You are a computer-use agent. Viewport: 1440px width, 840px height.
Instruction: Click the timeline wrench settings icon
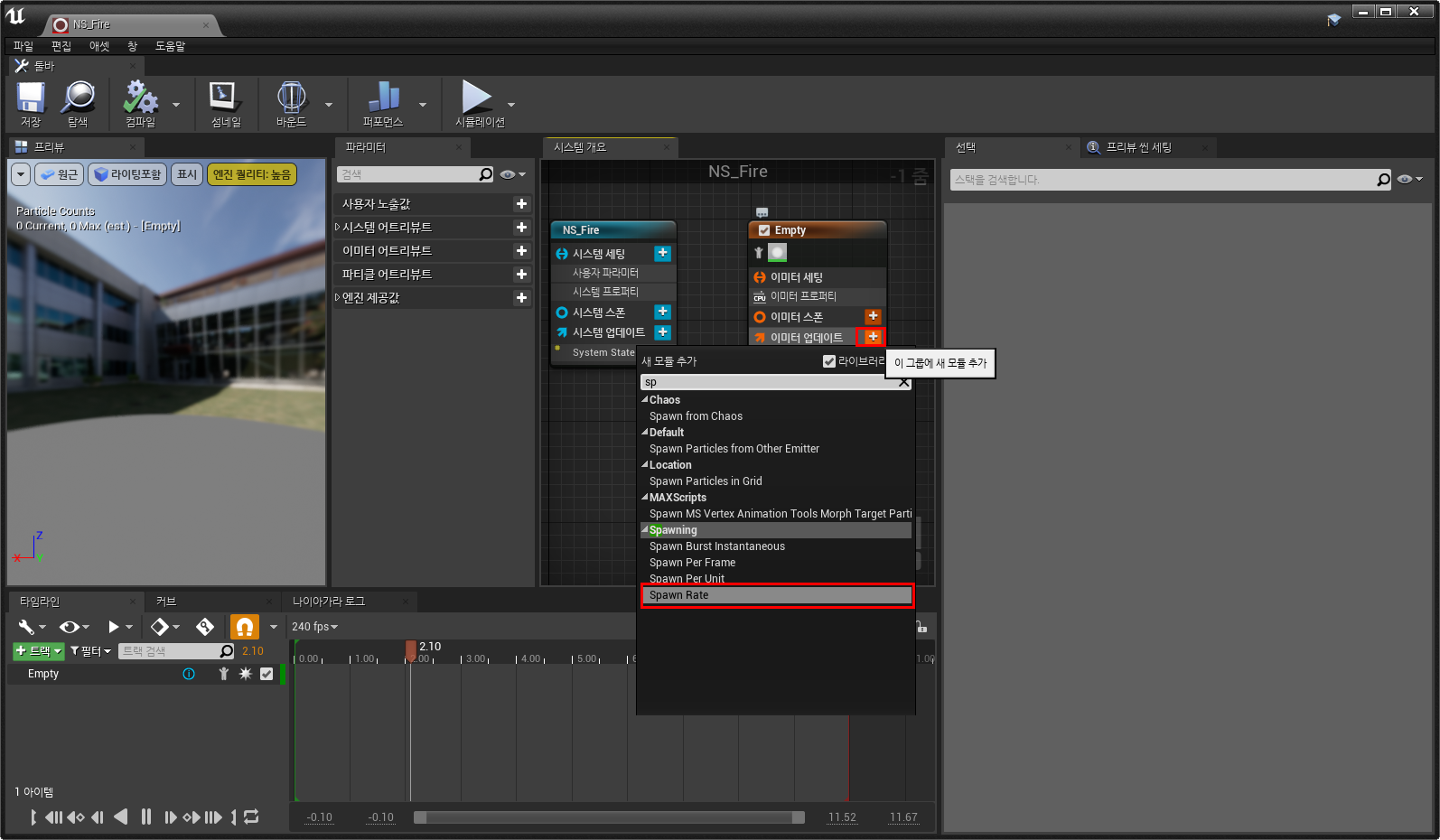[27, 626]
